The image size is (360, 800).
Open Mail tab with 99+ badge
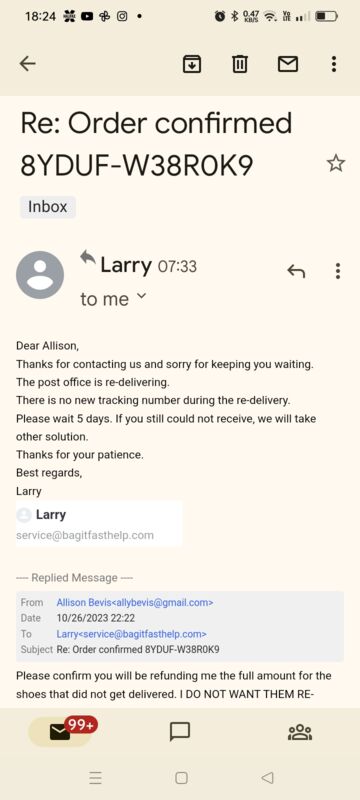click(x=60, y=732)
